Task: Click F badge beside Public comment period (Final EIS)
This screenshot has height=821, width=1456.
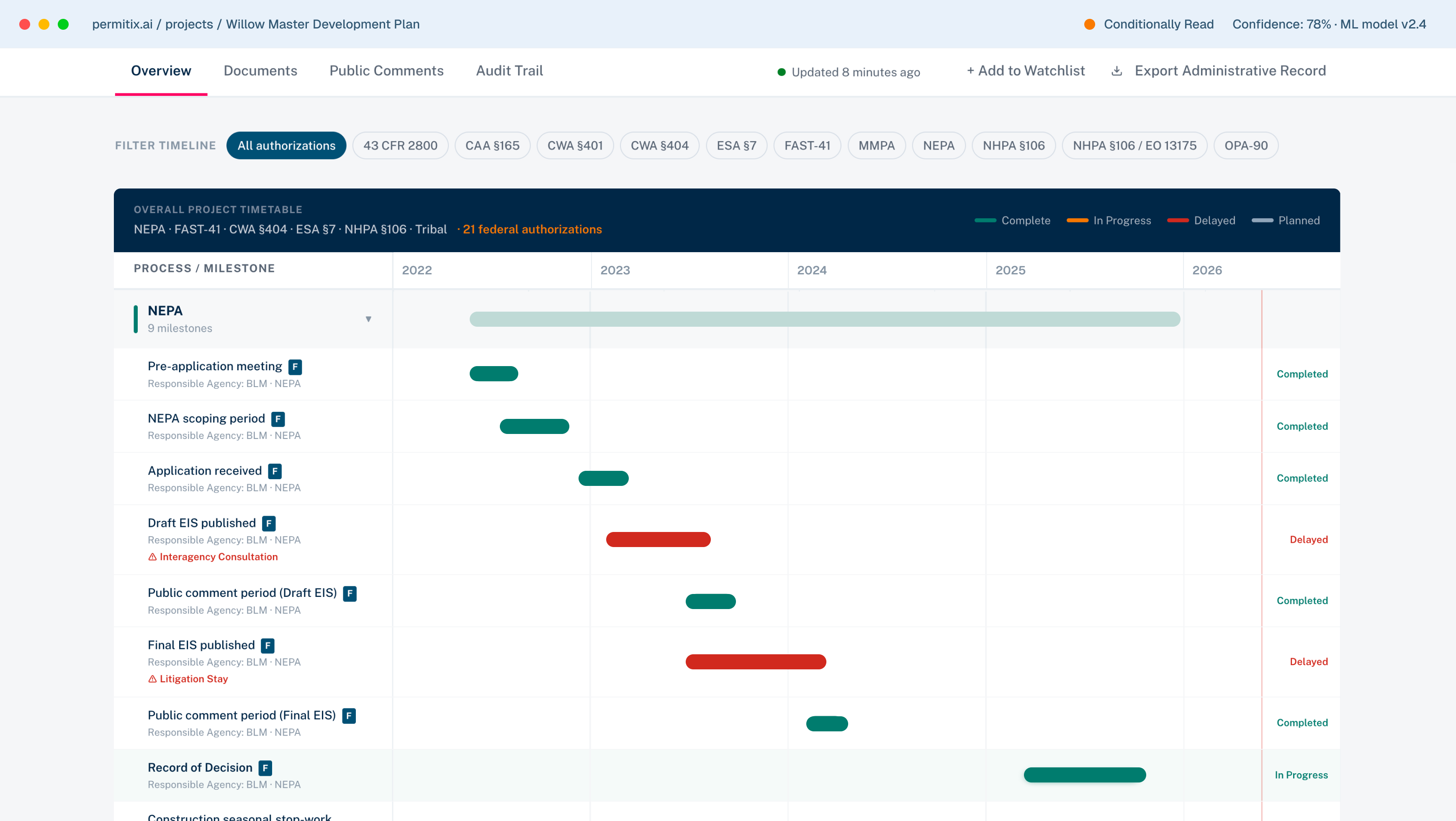Action: point(349,716)
